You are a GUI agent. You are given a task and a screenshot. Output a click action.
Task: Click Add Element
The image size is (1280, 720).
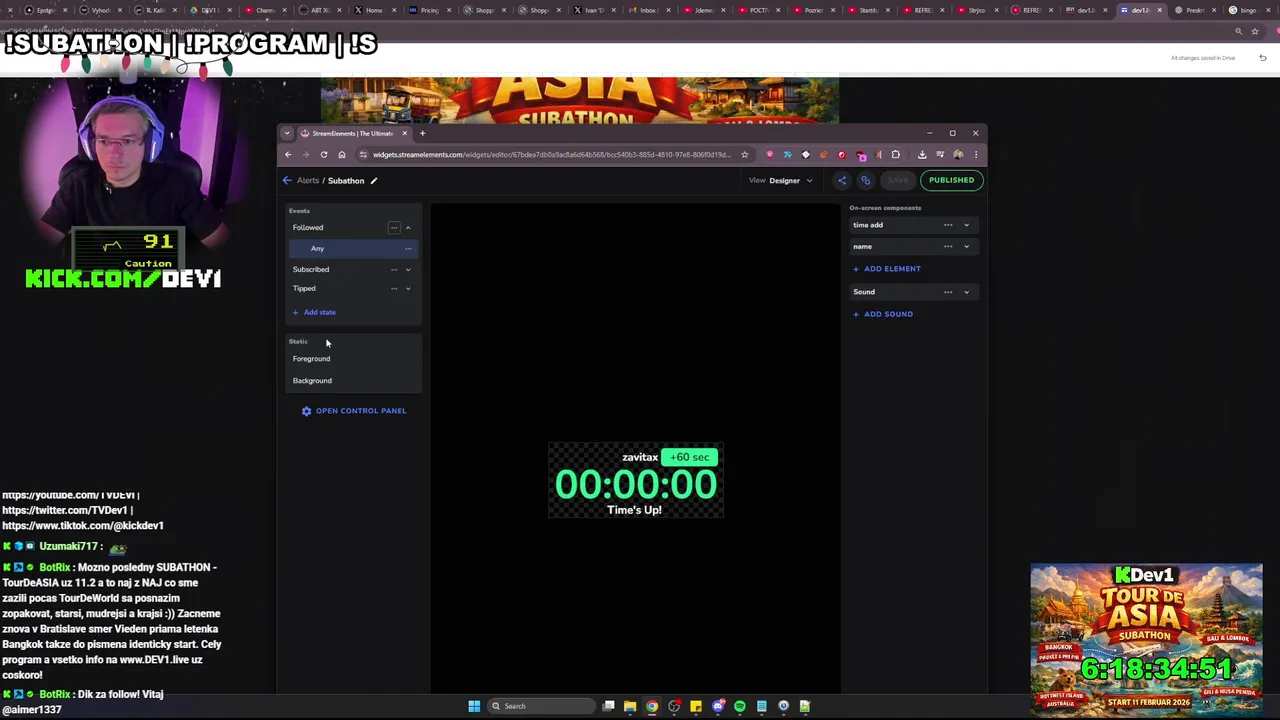coord(887,269)
